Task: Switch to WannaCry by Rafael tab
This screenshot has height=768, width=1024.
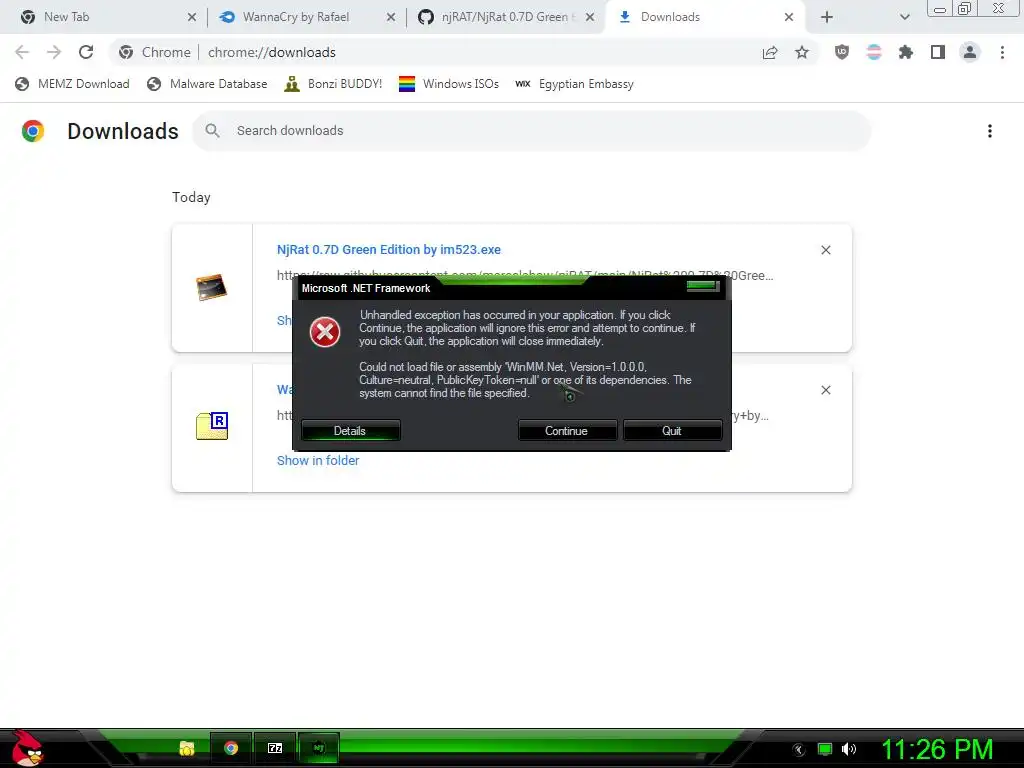Action: tap(307, 17)
